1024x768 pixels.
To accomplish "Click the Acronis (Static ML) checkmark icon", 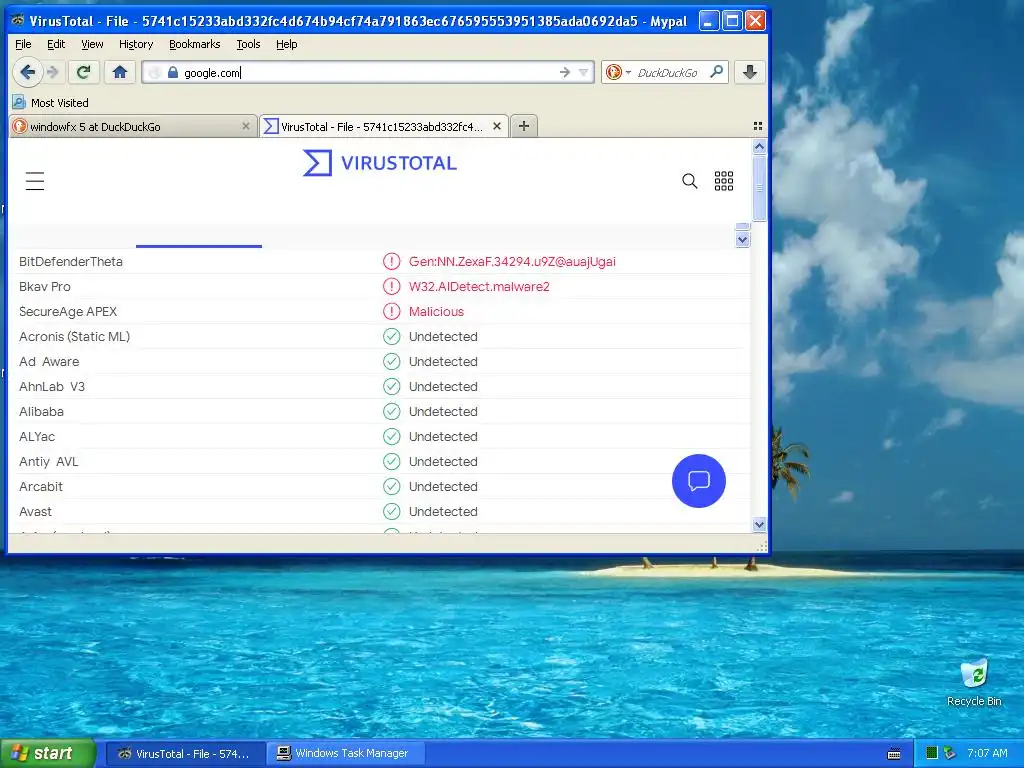I will [x=391, y=336].
